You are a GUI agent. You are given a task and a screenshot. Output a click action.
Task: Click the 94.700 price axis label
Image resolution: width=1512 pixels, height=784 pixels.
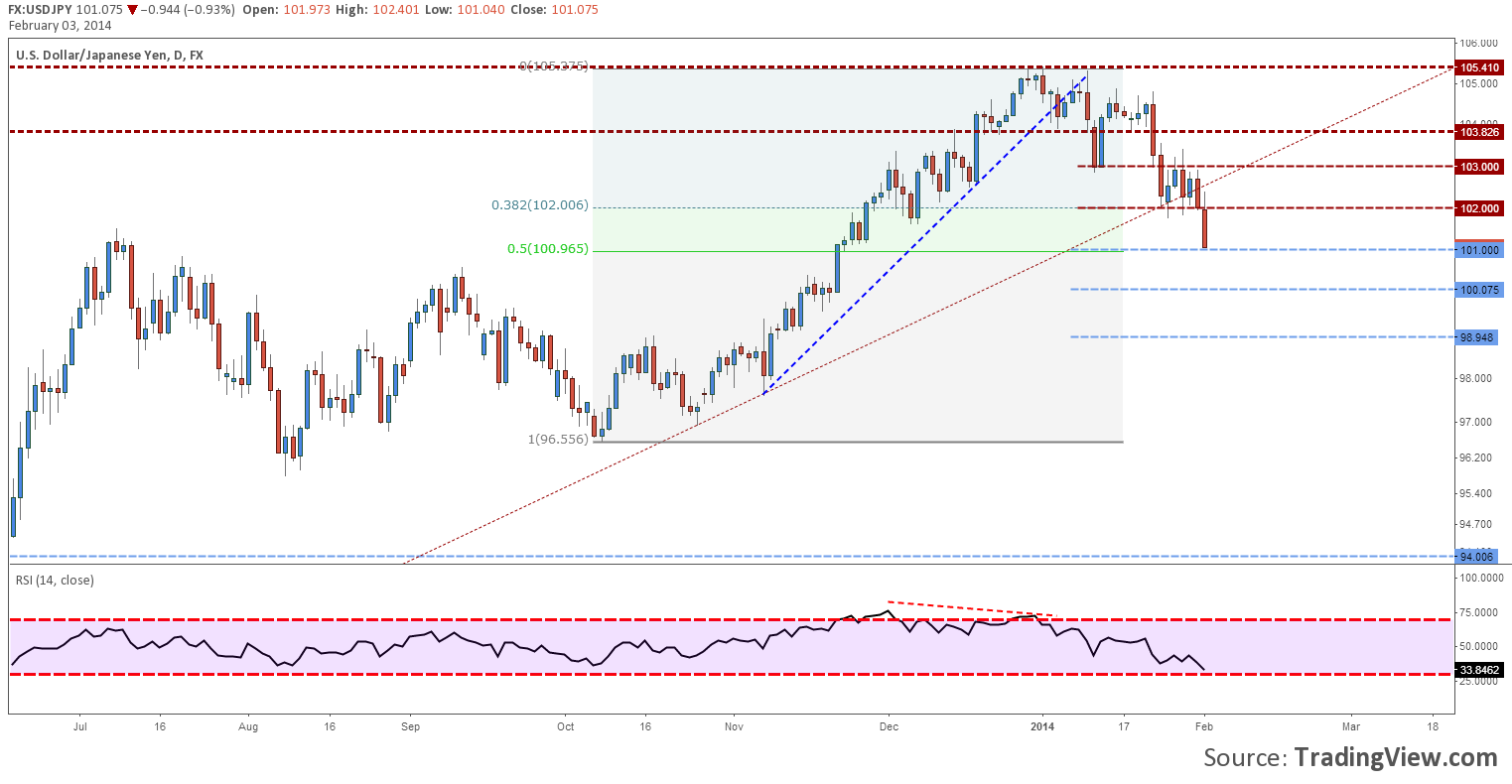point(1476,524)
